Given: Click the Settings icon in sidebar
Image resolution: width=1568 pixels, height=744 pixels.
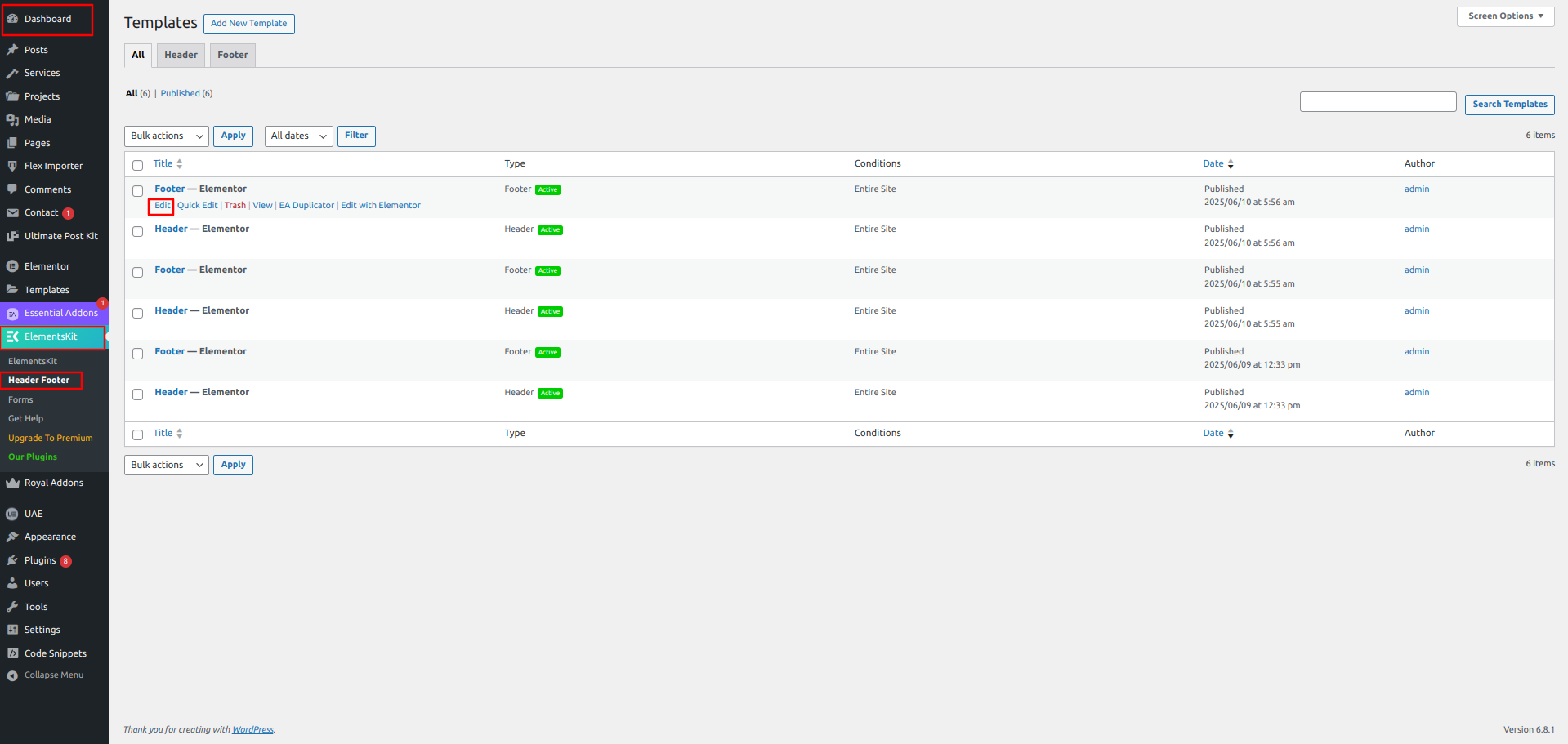Looking at the screenshot, I should coord(12,630).
